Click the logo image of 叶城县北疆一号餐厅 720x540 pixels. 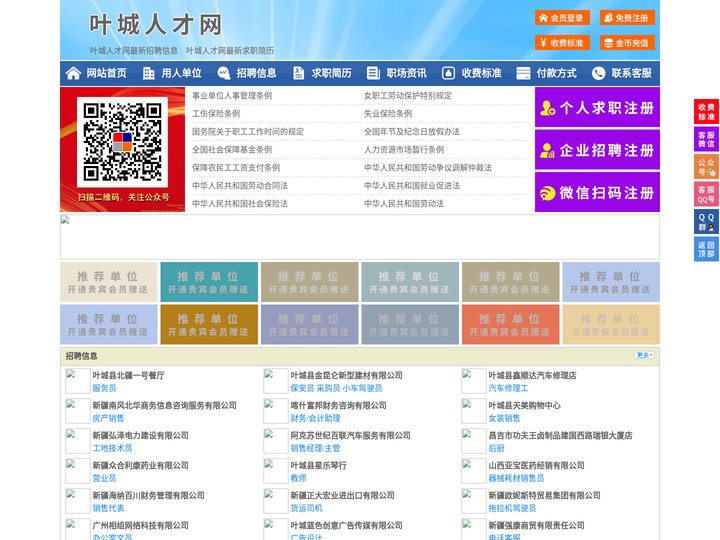click(78, 381)
